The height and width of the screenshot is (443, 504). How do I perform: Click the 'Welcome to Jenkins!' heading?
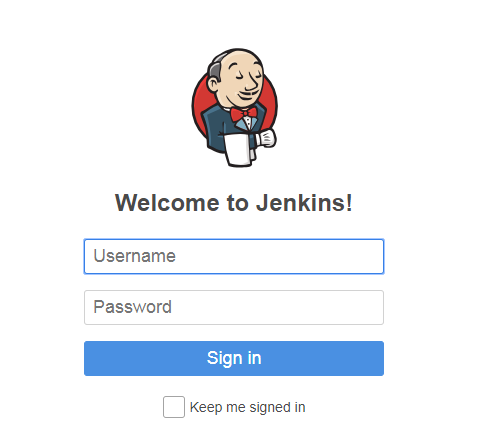234,203
